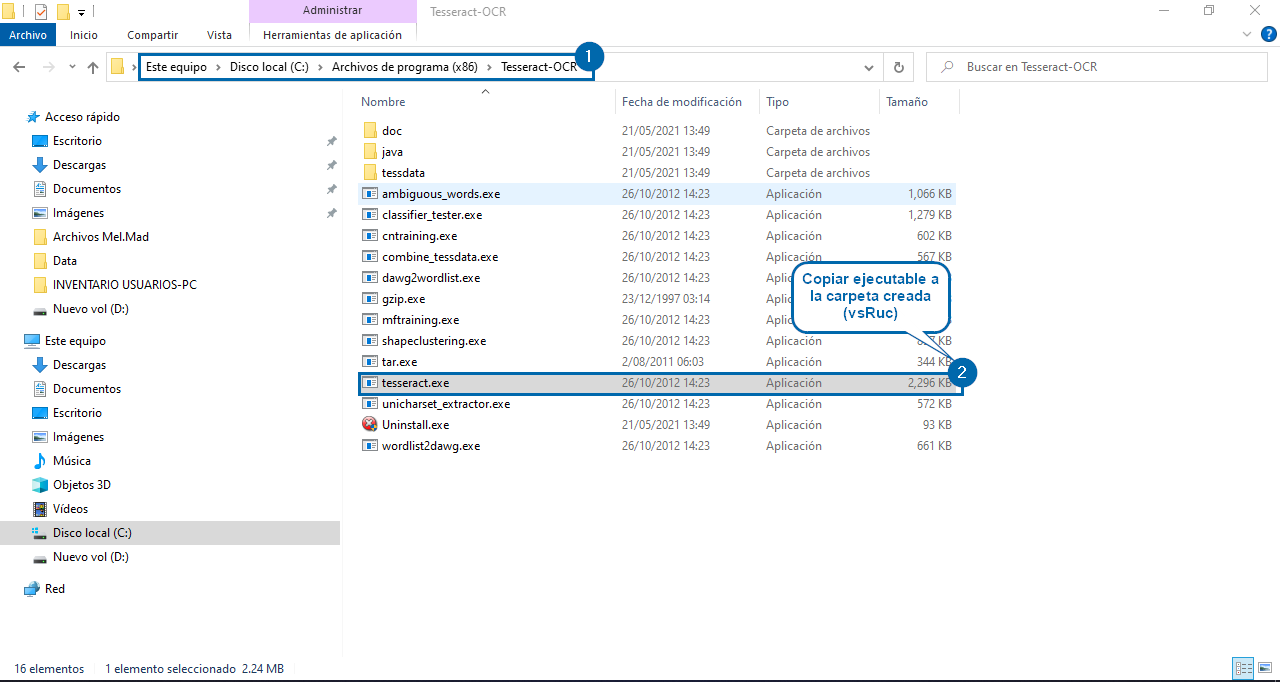
Task: Select the tesseract.exe file
Action: (x=659, y=383)
